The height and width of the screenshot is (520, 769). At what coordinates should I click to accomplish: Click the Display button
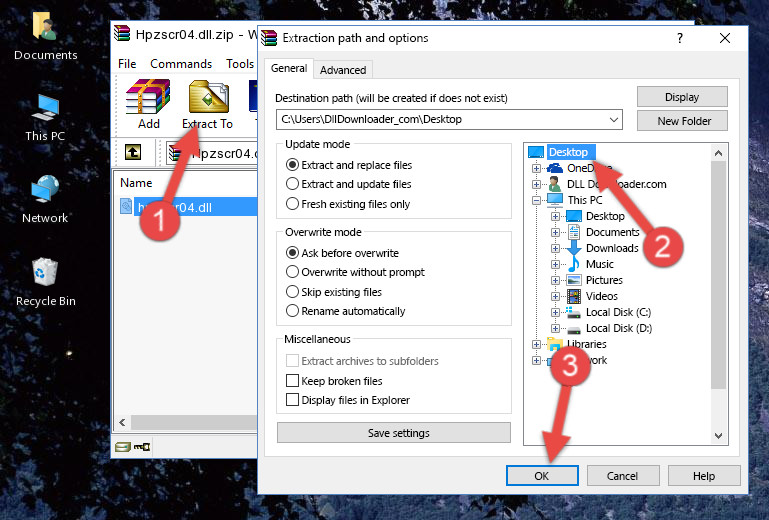(x=682, y=97)
